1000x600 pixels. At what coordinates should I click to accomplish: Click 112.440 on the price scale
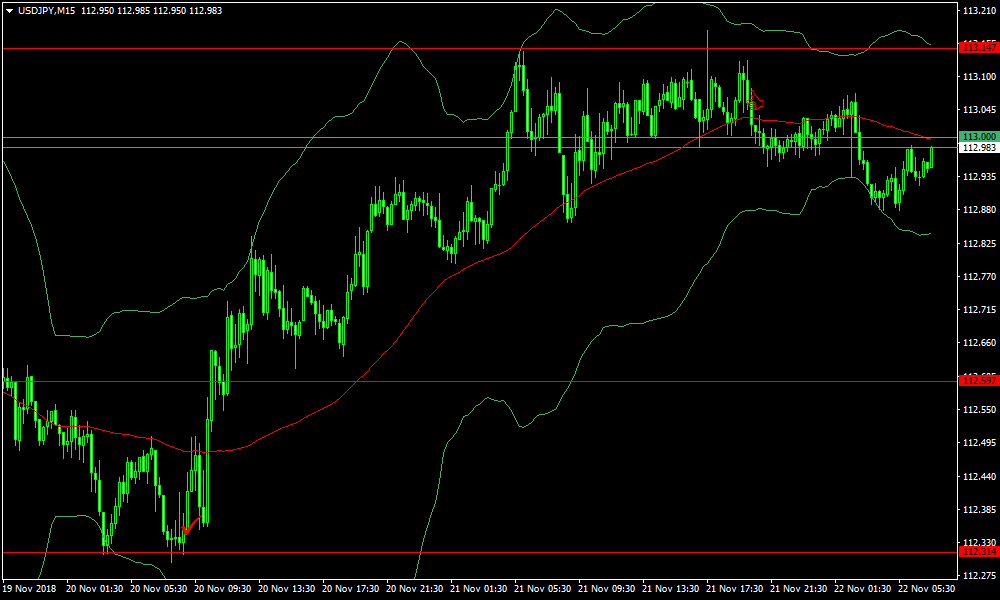click(979, 476)
